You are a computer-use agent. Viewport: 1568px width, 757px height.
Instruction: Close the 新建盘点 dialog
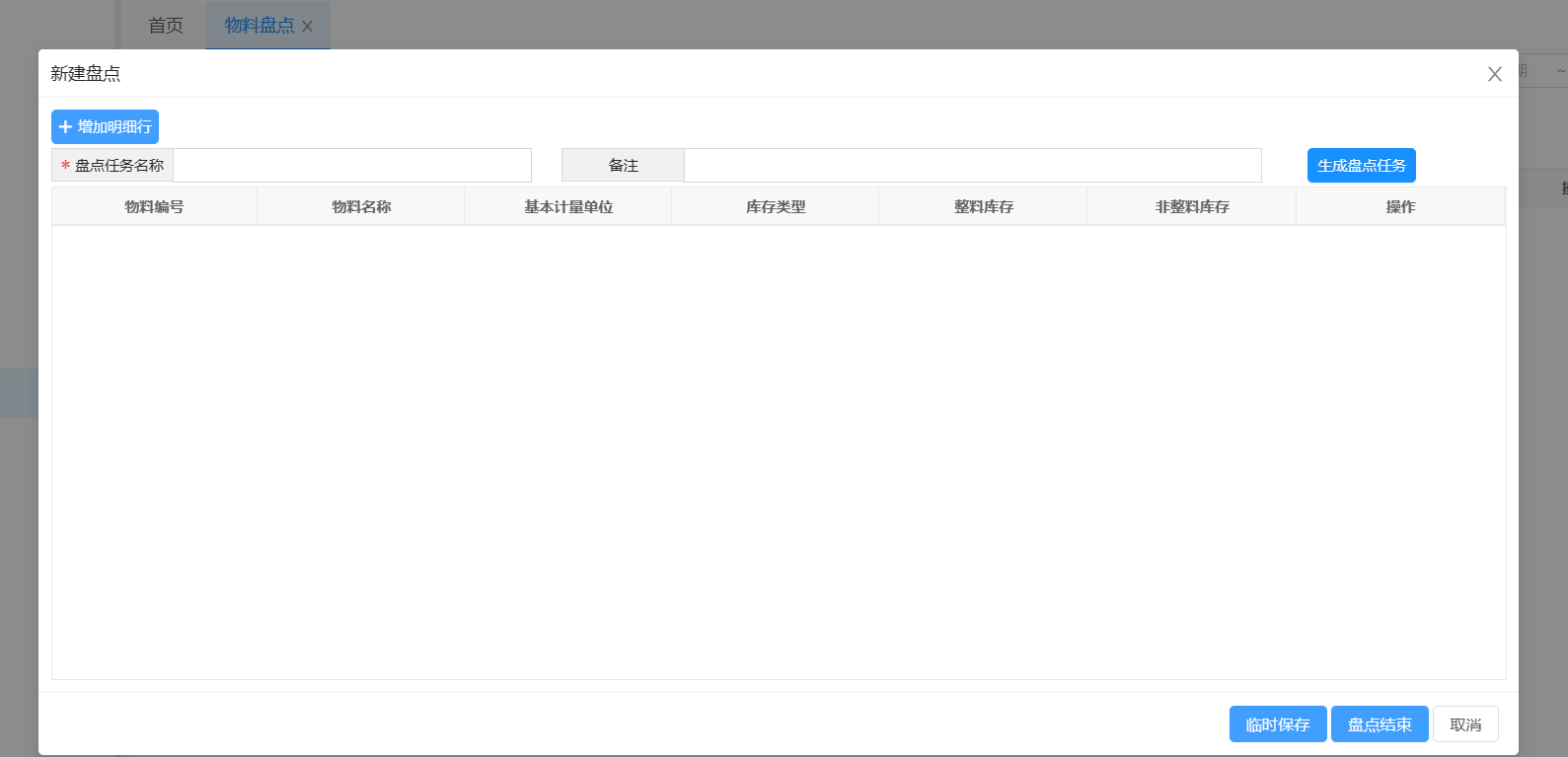click(x=1494, y=74)
